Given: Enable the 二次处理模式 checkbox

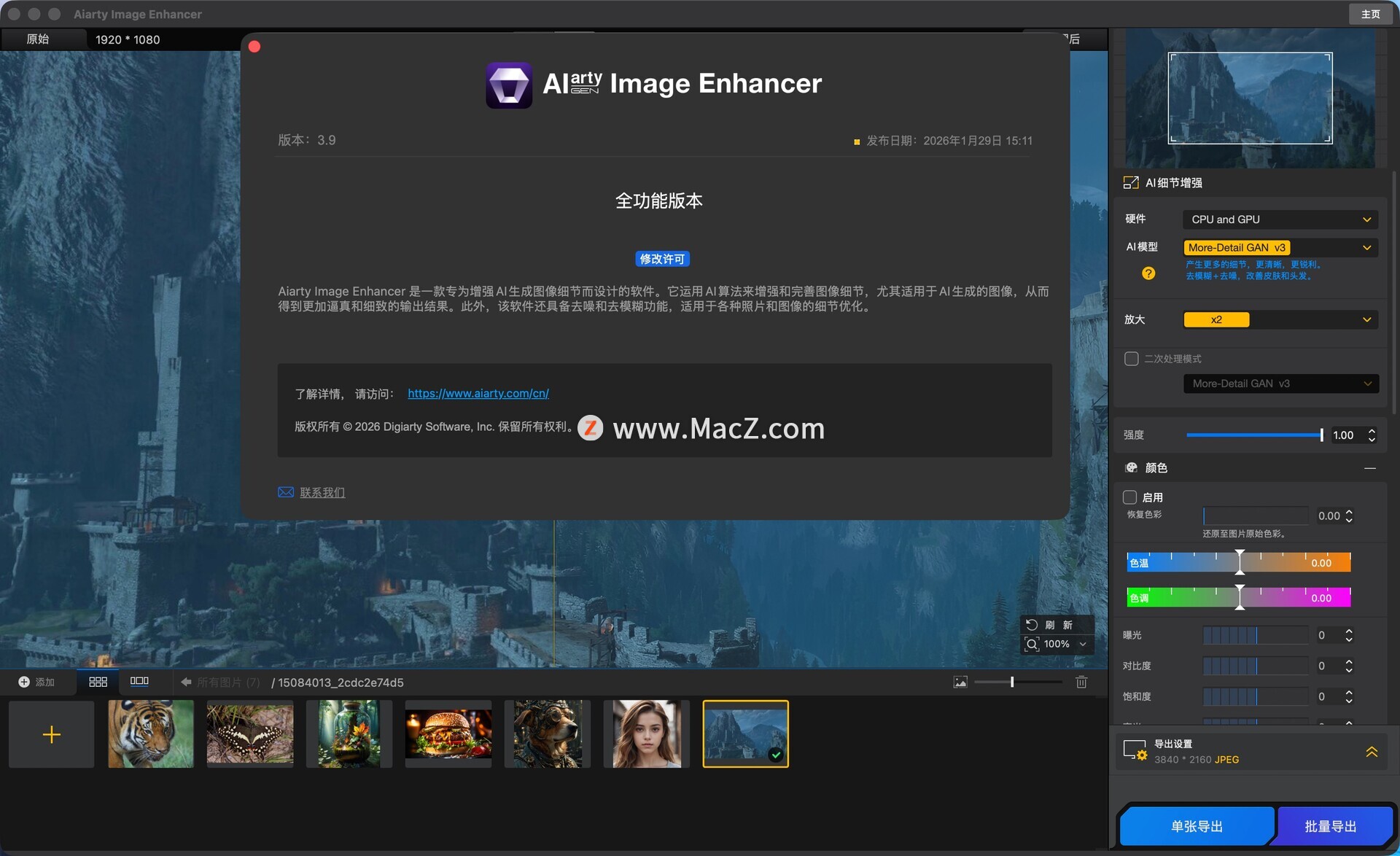Looking at the screenshot, I should (x=1131, y=359).
